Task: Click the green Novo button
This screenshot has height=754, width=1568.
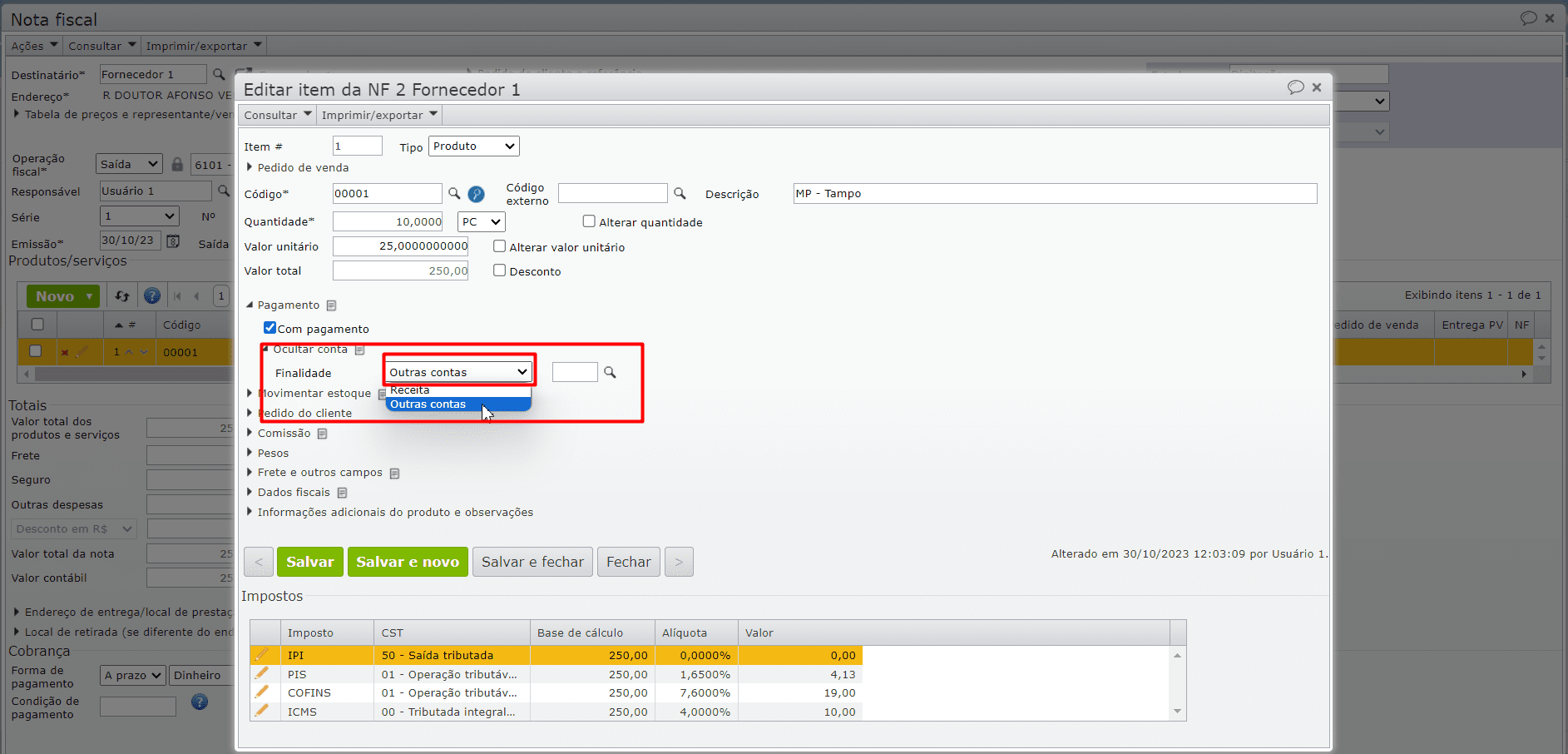Action: [63, 296]
